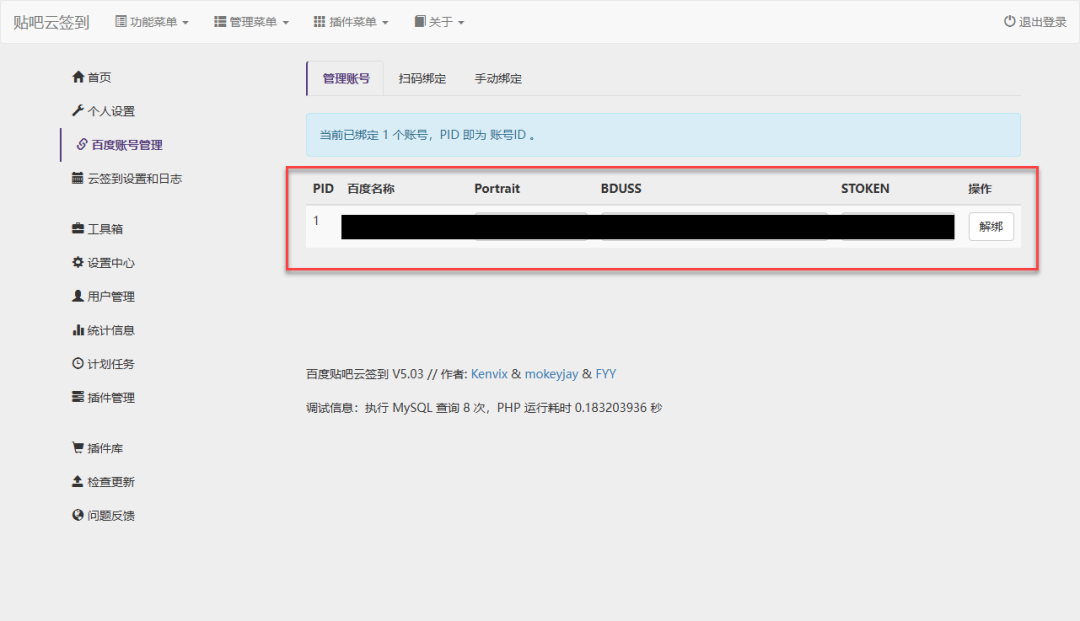Screen dimensions: 1080x621
Task: Click the user icon for 用户管理
Action: (x=78, y=297)
